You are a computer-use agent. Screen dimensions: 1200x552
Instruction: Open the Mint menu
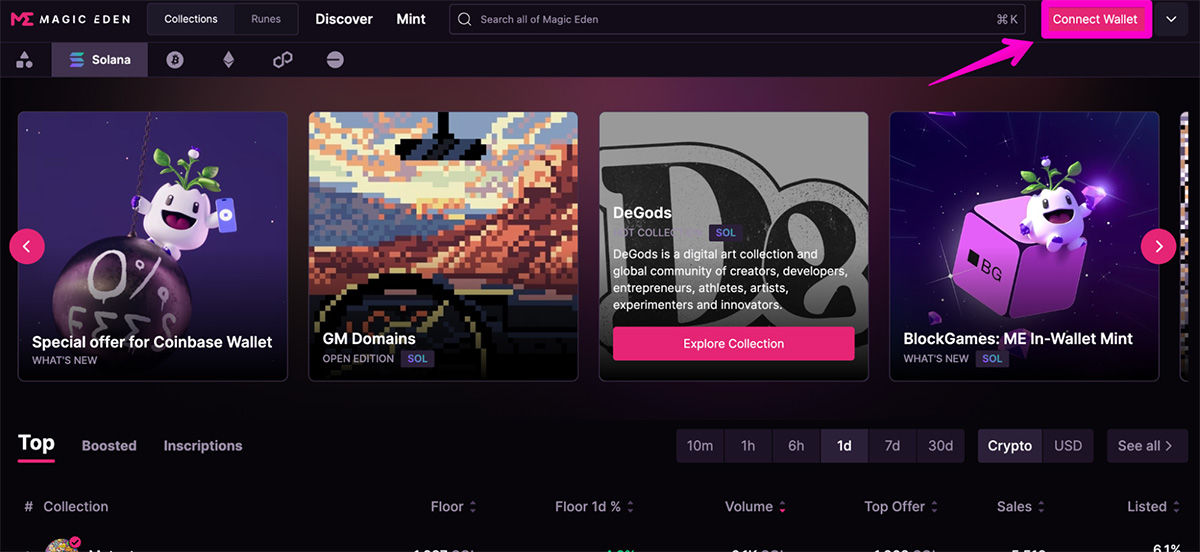[411, 19]
